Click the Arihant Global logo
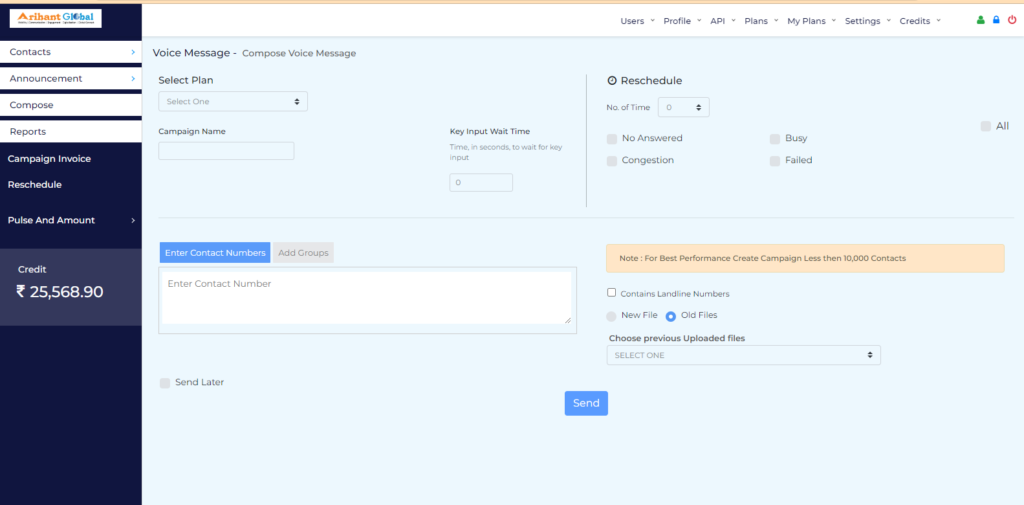This screenshot has height=505, width=1024. 56,18
